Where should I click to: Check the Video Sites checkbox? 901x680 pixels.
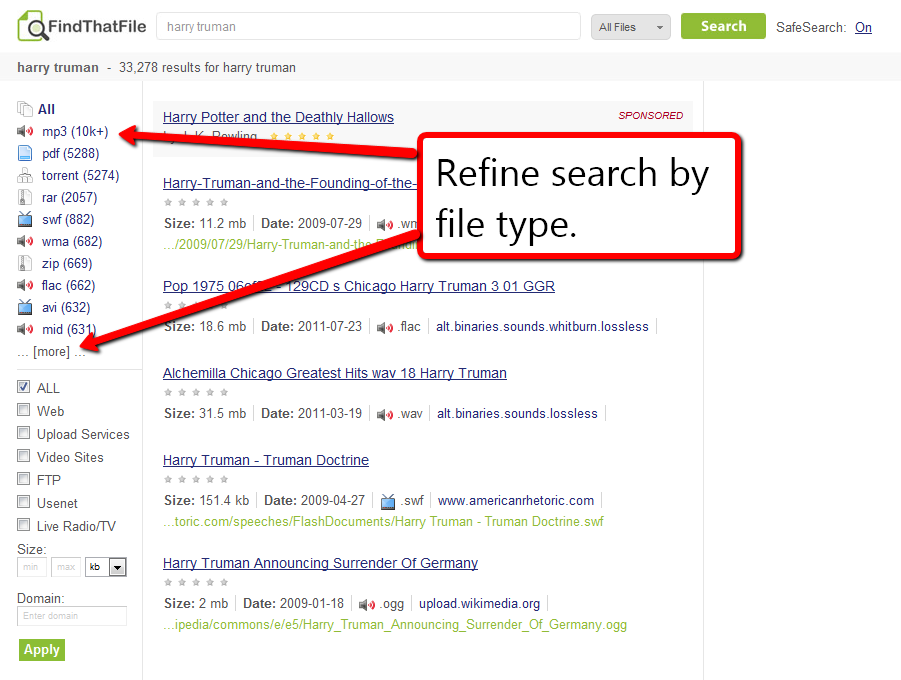click(x=23, y=457)
